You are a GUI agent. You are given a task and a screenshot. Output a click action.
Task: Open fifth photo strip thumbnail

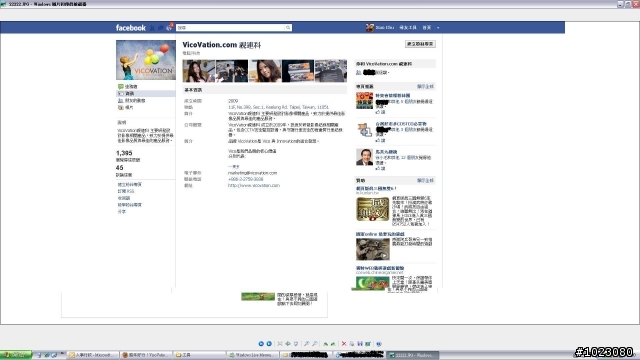pos(331,71)
